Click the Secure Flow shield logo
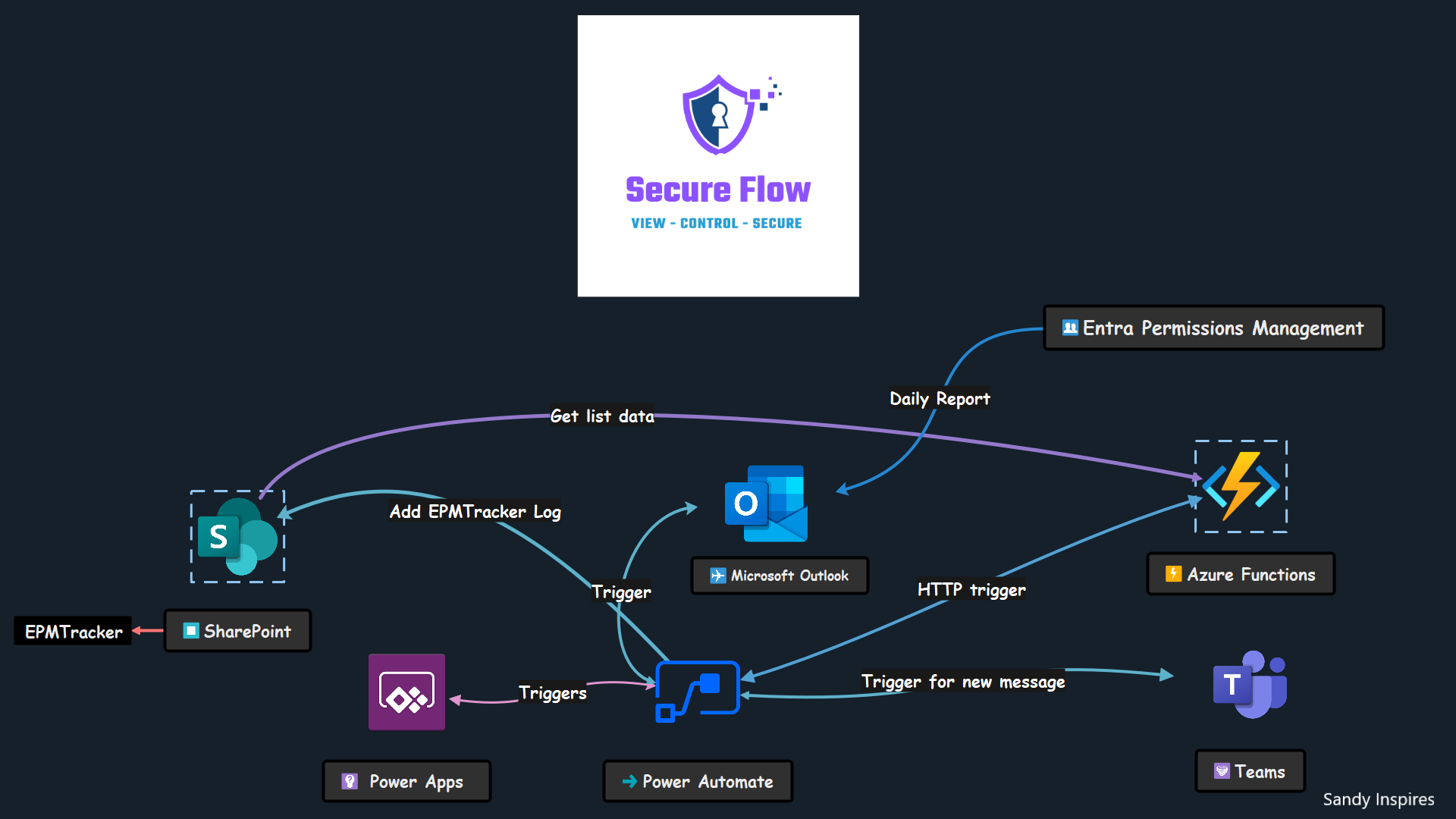Screen dimensions: 1456x819 tap(719, 115)
